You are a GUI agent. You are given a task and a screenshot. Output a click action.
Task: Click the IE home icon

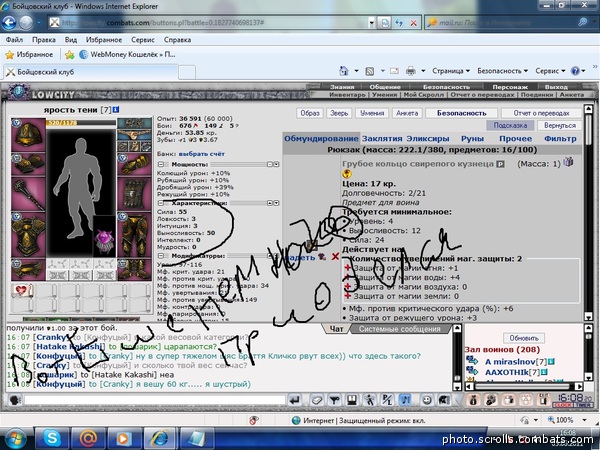pos(344,71)
